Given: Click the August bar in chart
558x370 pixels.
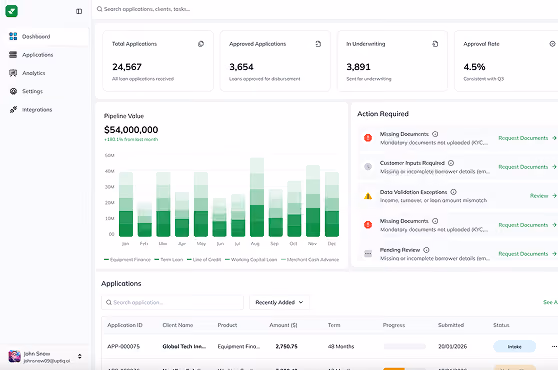Looking at the screenshot, I should pos(257,197).
